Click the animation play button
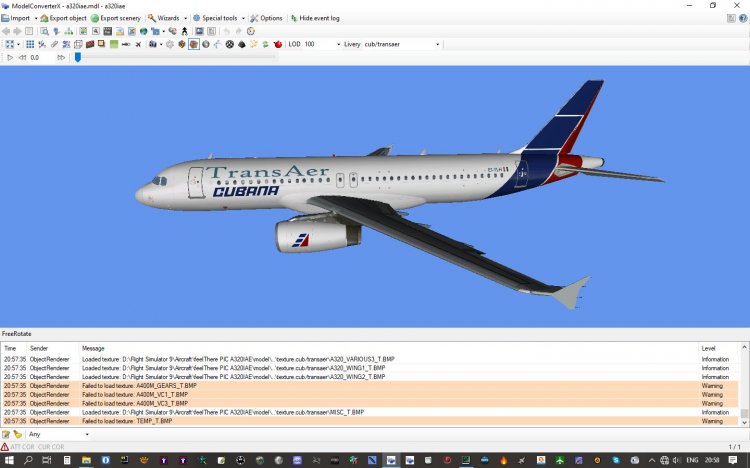 [x=10, y=57]
